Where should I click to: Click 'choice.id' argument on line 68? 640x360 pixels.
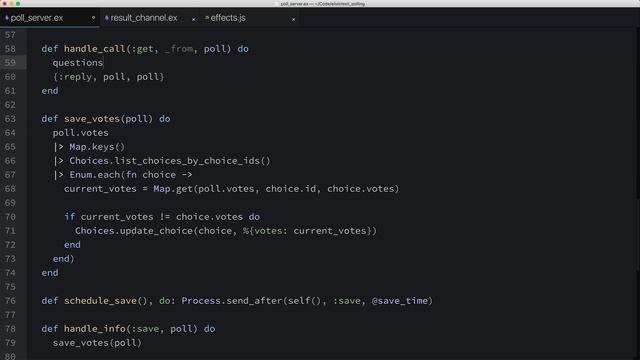(x=290, y=189)
